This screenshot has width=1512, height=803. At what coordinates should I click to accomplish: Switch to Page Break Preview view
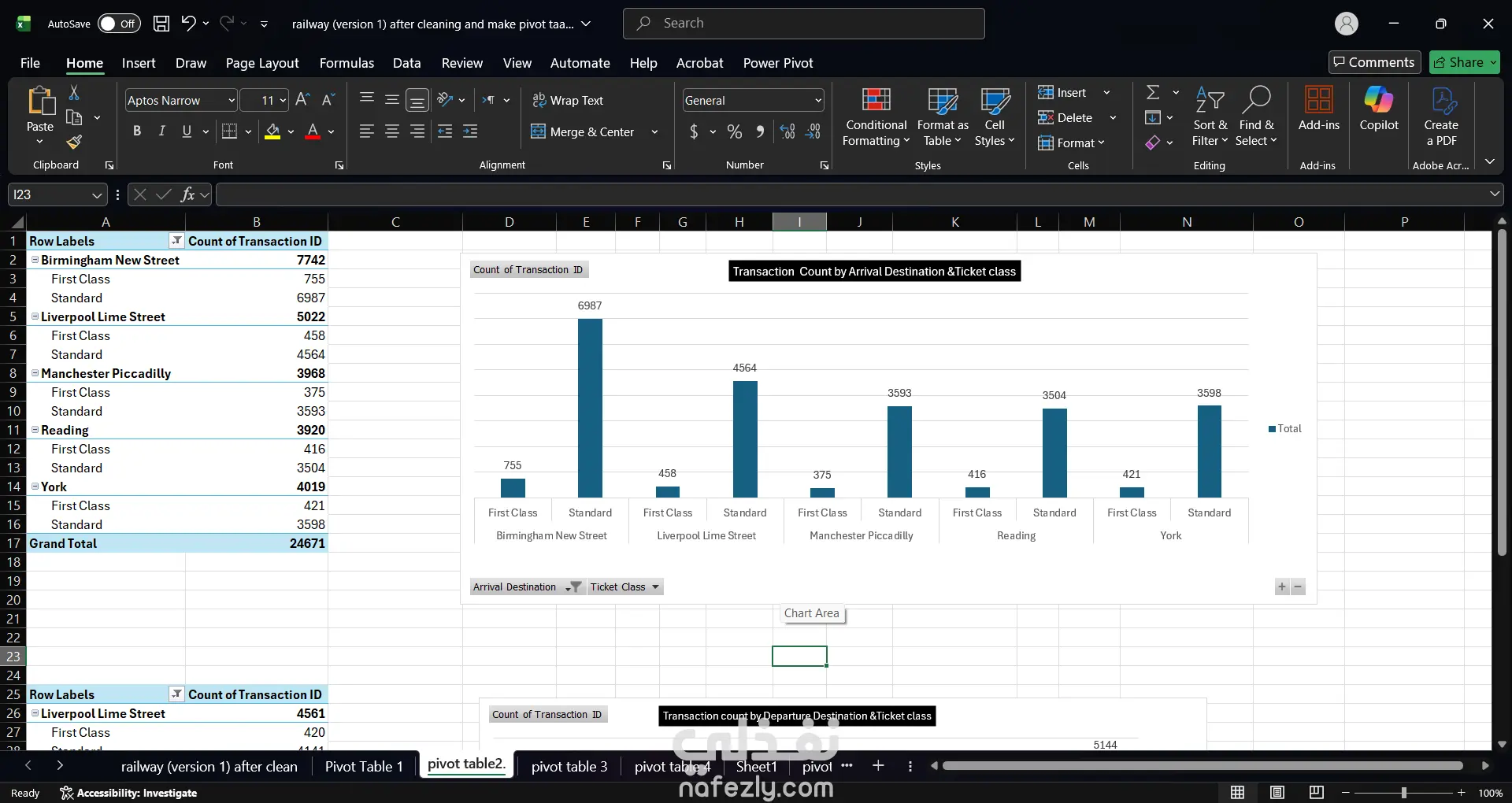[1316, 792]
